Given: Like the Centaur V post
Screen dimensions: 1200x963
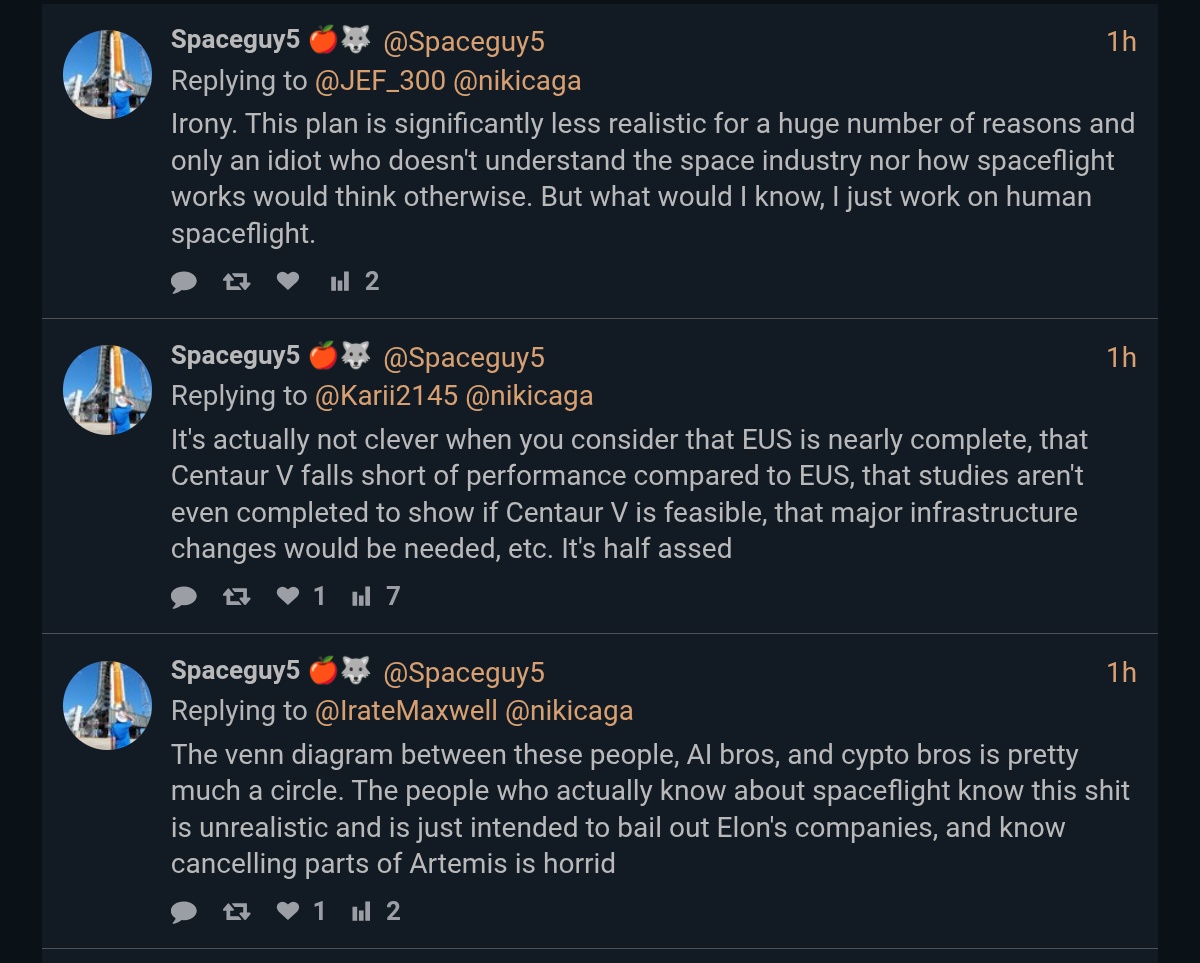Looking at the screenshot, I should [x=288, y=597].
